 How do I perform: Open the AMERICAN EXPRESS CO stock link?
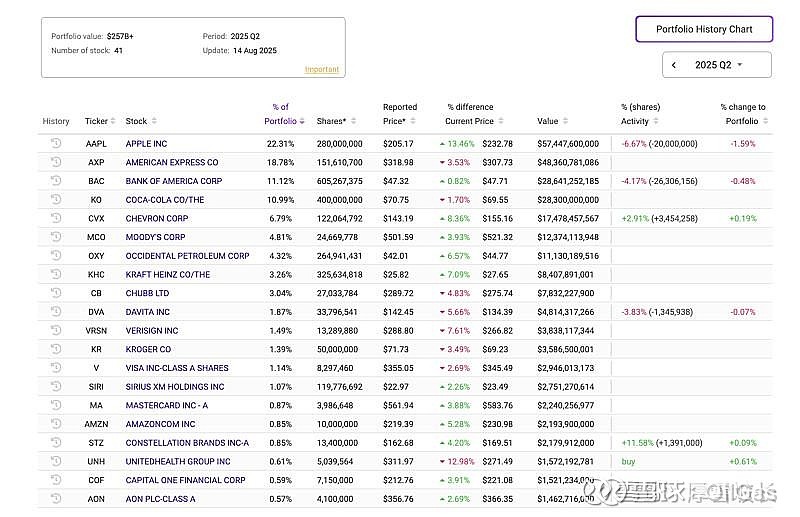click(172, 162)
